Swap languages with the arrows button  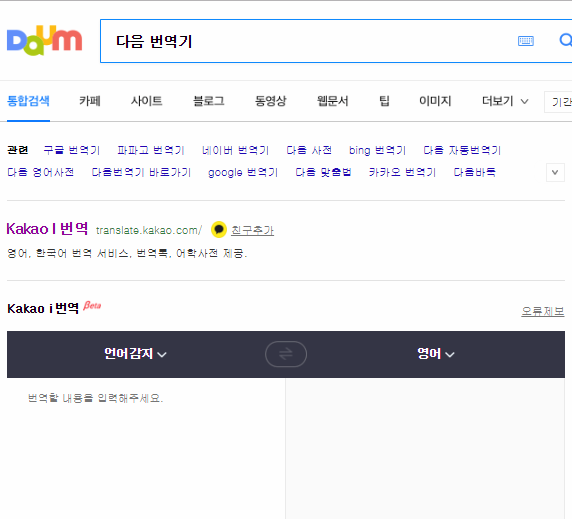tap(286, 354)
